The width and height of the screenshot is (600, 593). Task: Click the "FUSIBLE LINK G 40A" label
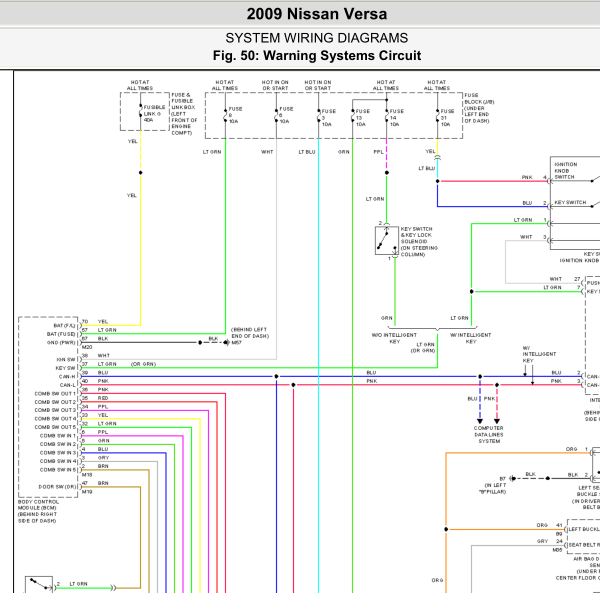click(154, 114)
